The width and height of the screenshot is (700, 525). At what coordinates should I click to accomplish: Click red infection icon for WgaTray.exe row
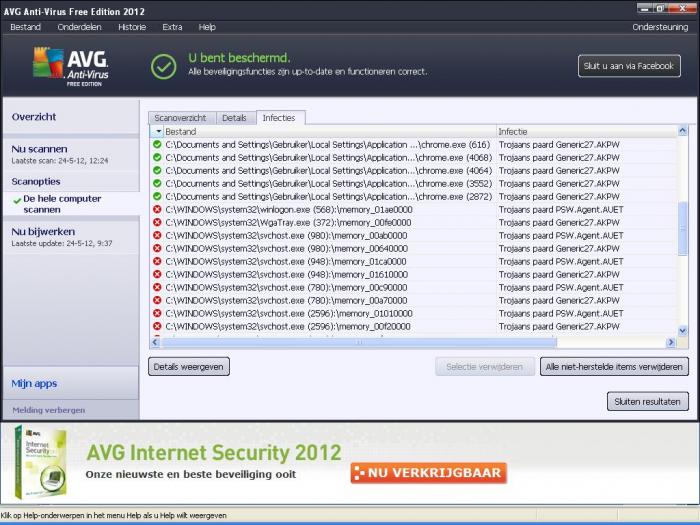pos(157,222)
